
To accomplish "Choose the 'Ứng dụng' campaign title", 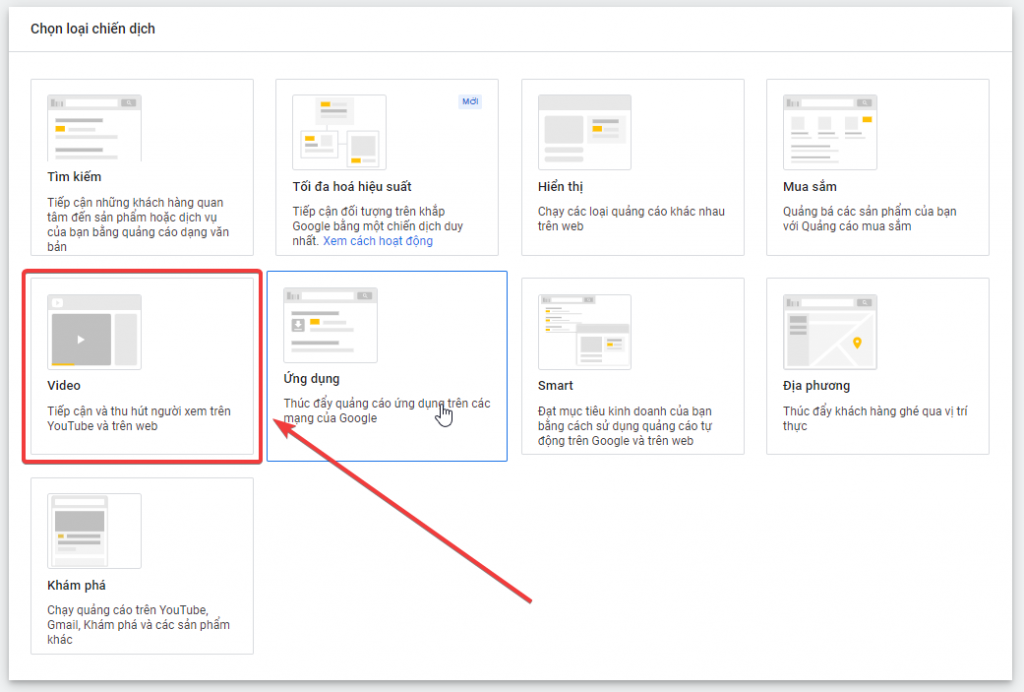I will 312,379.
